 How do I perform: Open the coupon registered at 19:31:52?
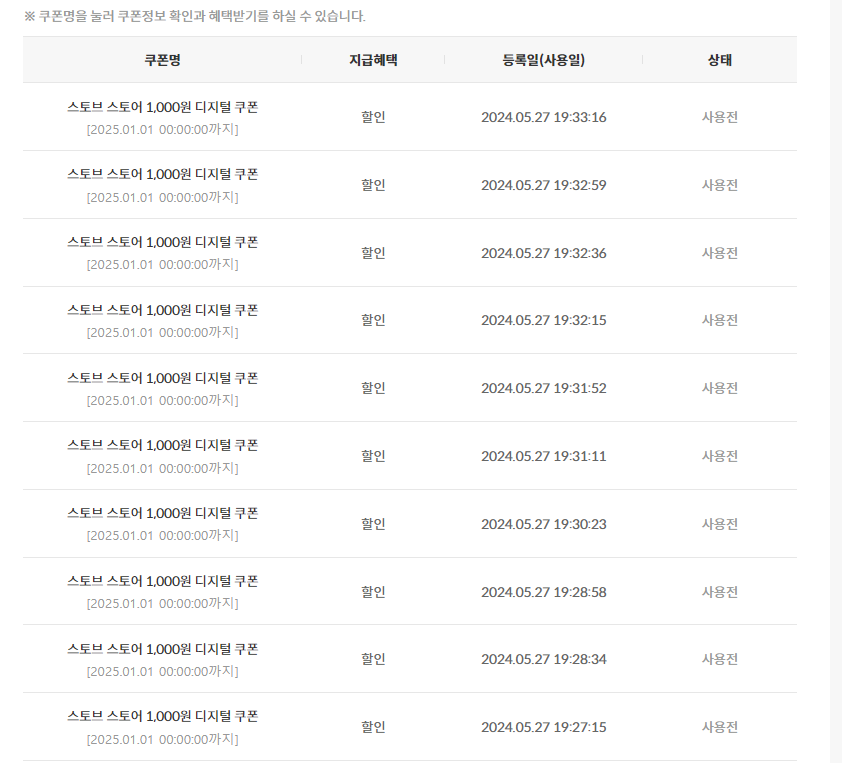pyautogui.click(x=162, y=379)
